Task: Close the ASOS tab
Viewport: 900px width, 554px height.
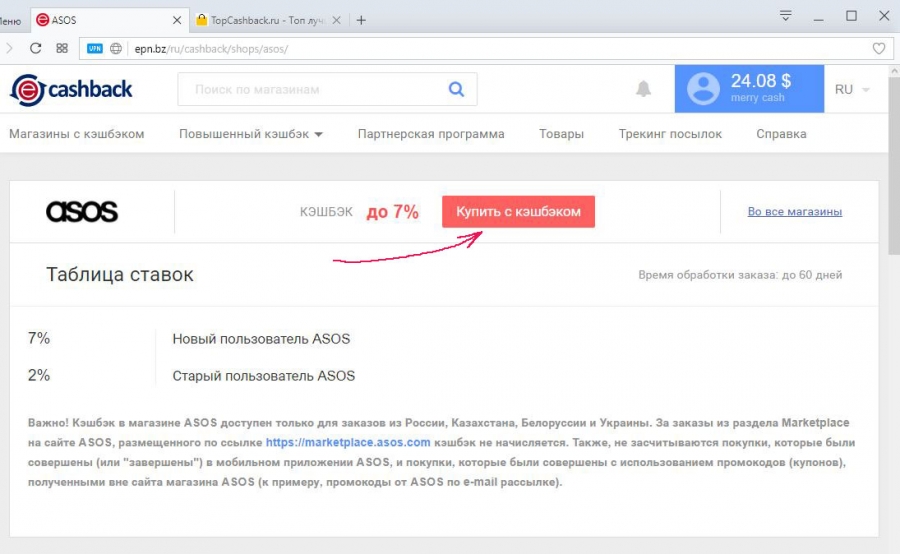Action: click(177, 21)
